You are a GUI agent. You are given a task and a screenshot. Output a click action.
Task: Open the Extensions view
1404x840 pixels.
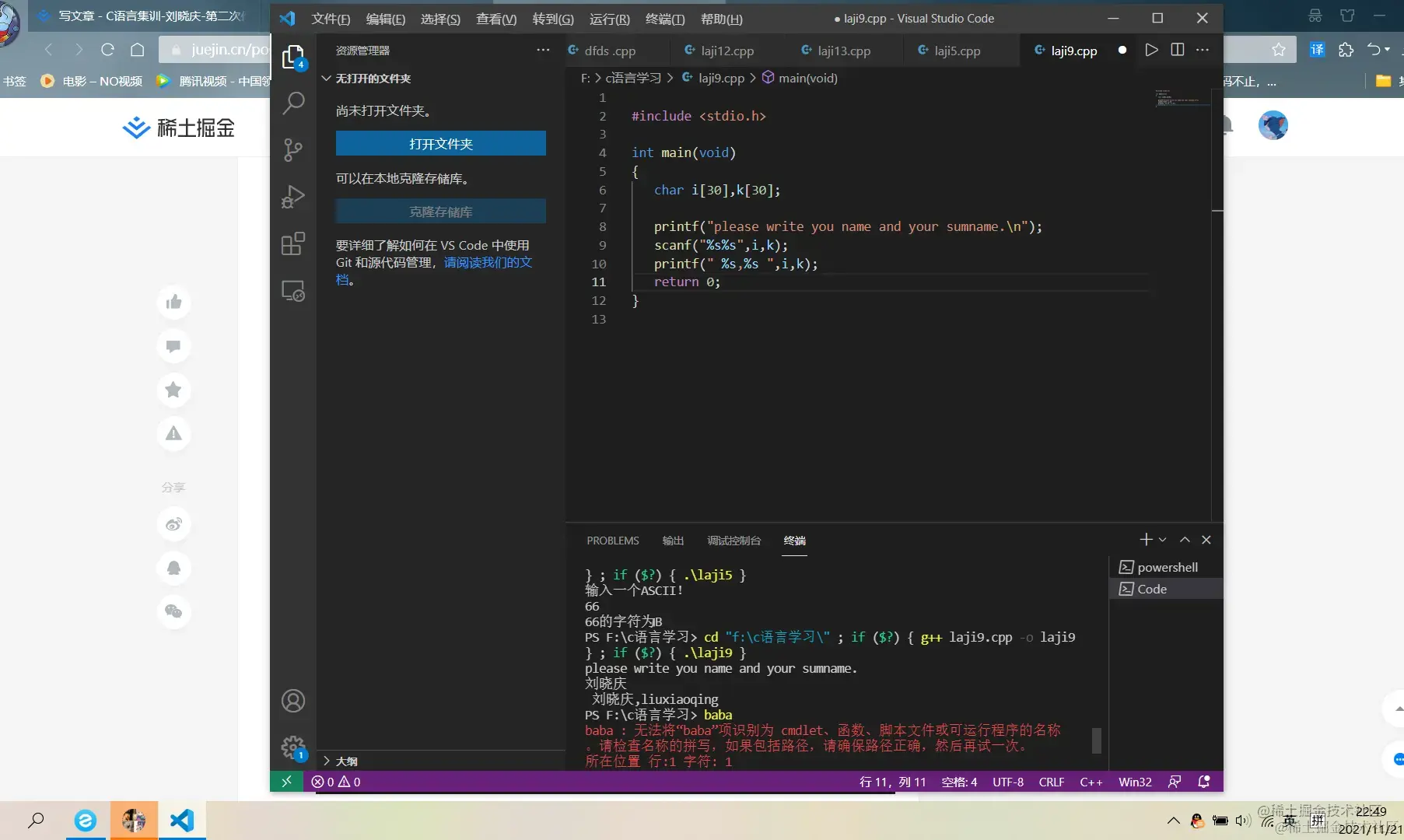coord(293,244)
